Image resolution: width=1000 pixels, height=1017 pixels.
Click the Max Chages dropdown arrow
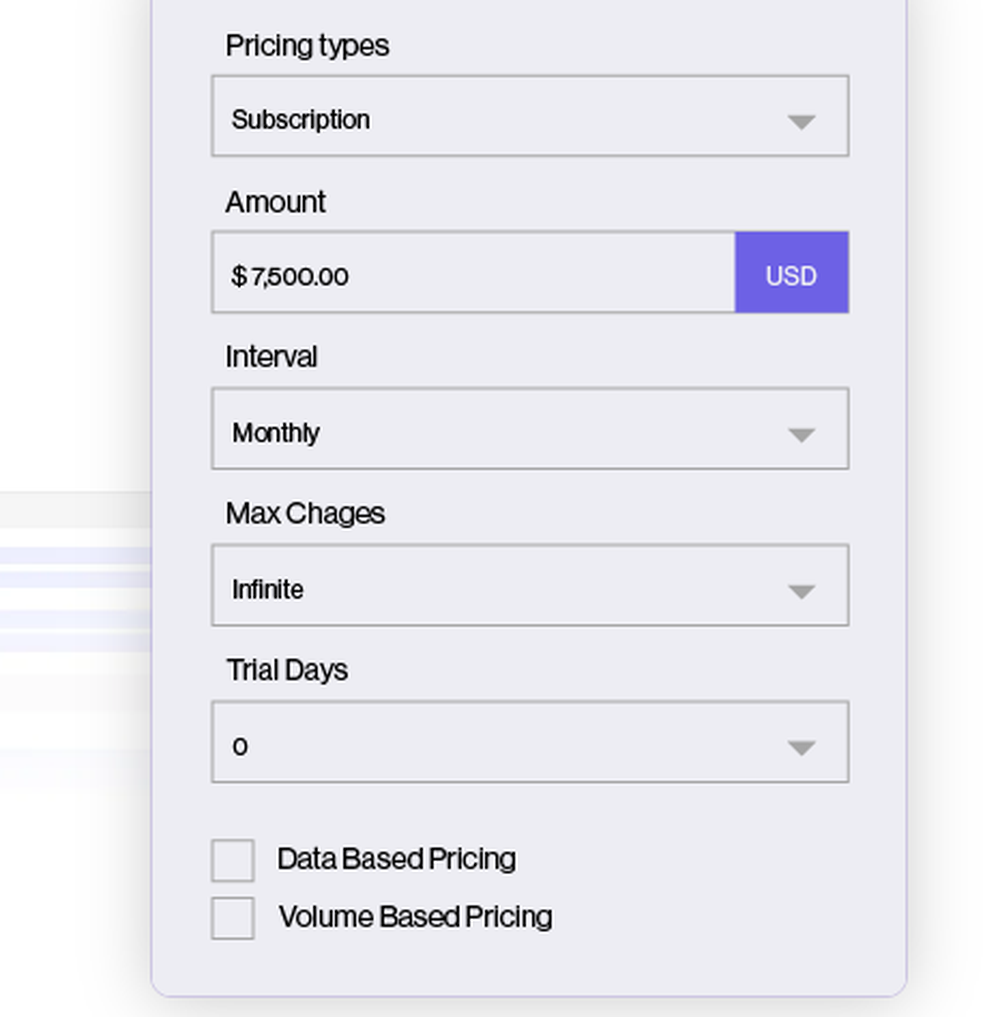(x=801, y=591)
